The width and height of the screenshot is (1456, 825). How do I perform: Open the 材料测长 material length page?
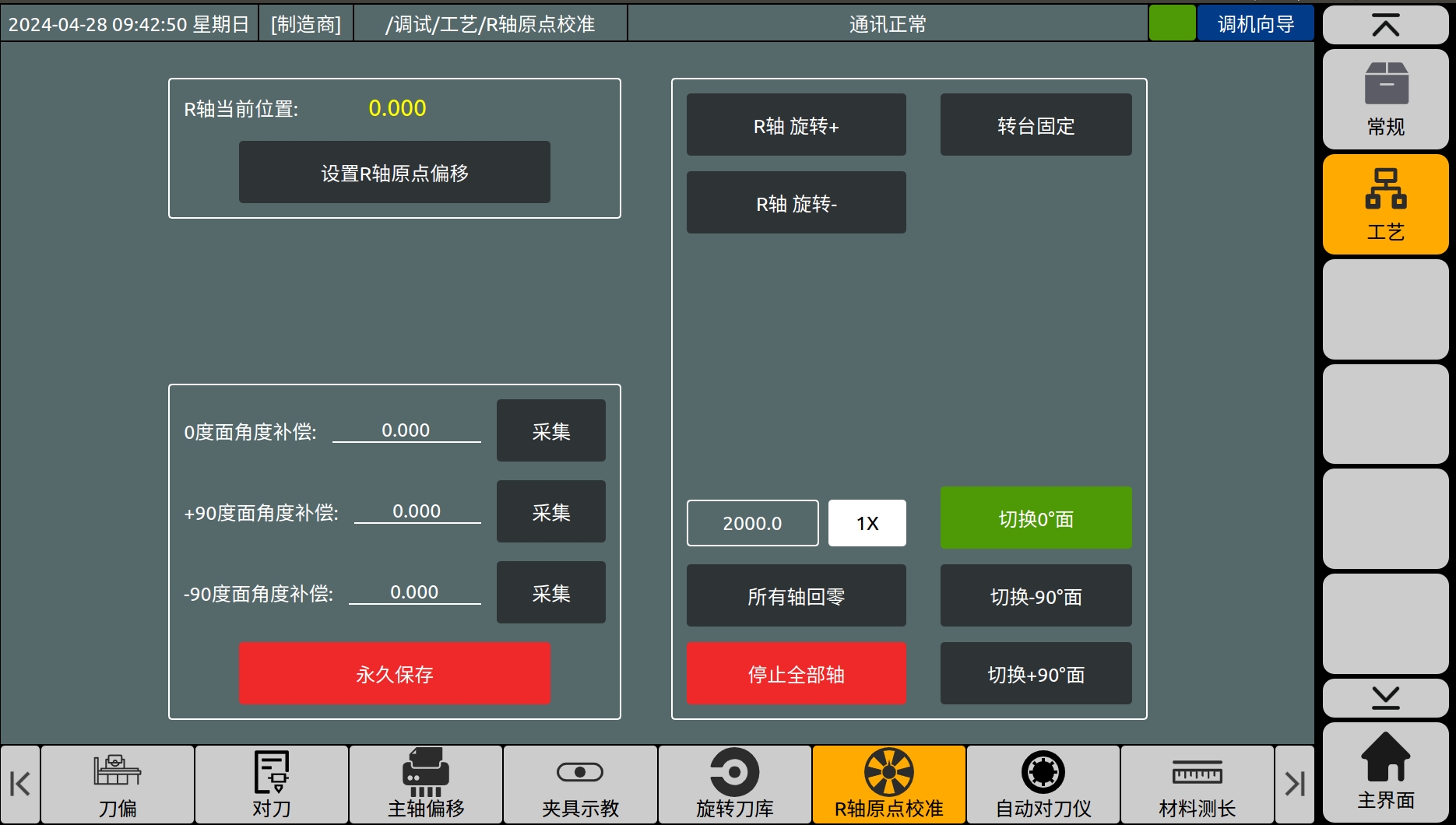pos(1197,785)
